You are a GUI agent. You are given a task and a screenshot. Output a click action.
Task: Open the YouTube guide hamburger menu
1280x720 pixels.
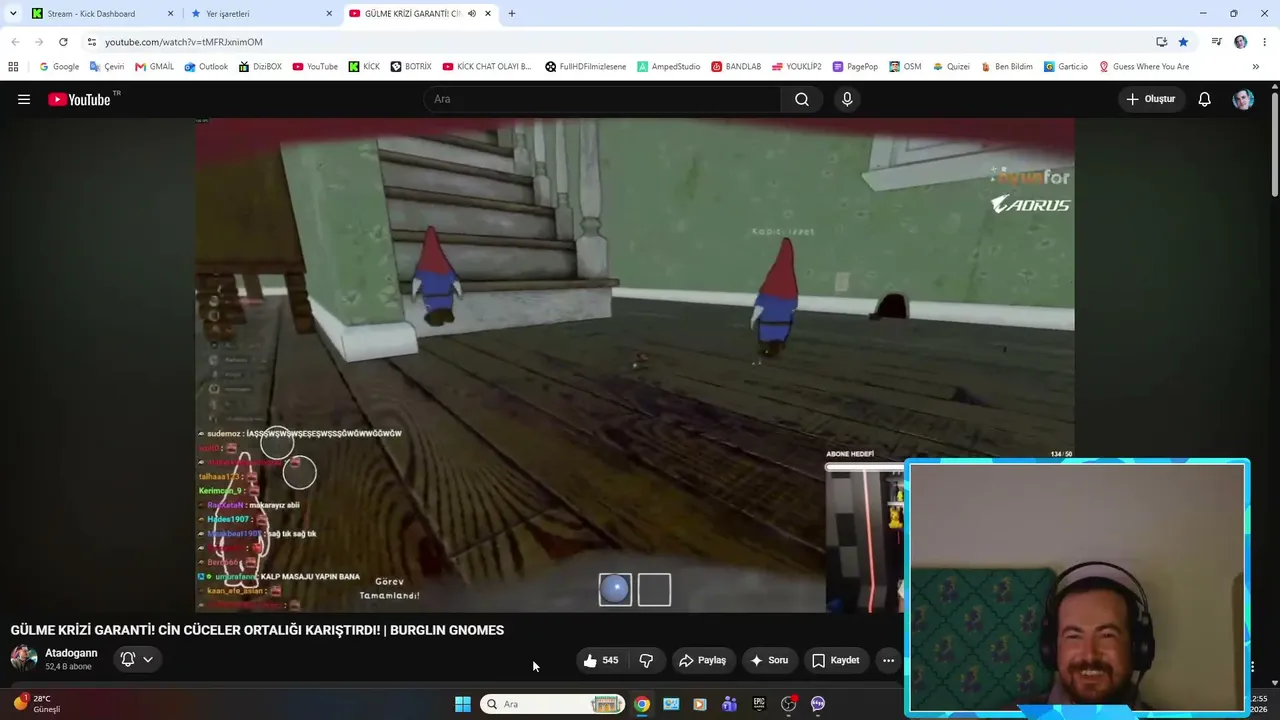[24, 99]
